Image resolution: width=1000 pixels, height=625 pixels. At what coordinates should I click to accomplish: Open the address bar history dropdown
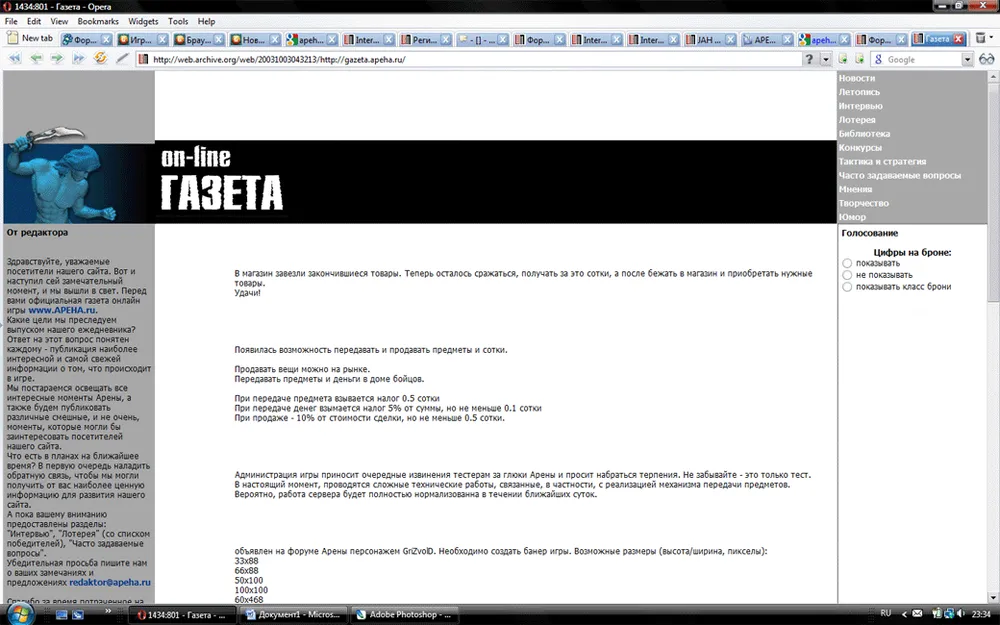[x=825, y=59]
